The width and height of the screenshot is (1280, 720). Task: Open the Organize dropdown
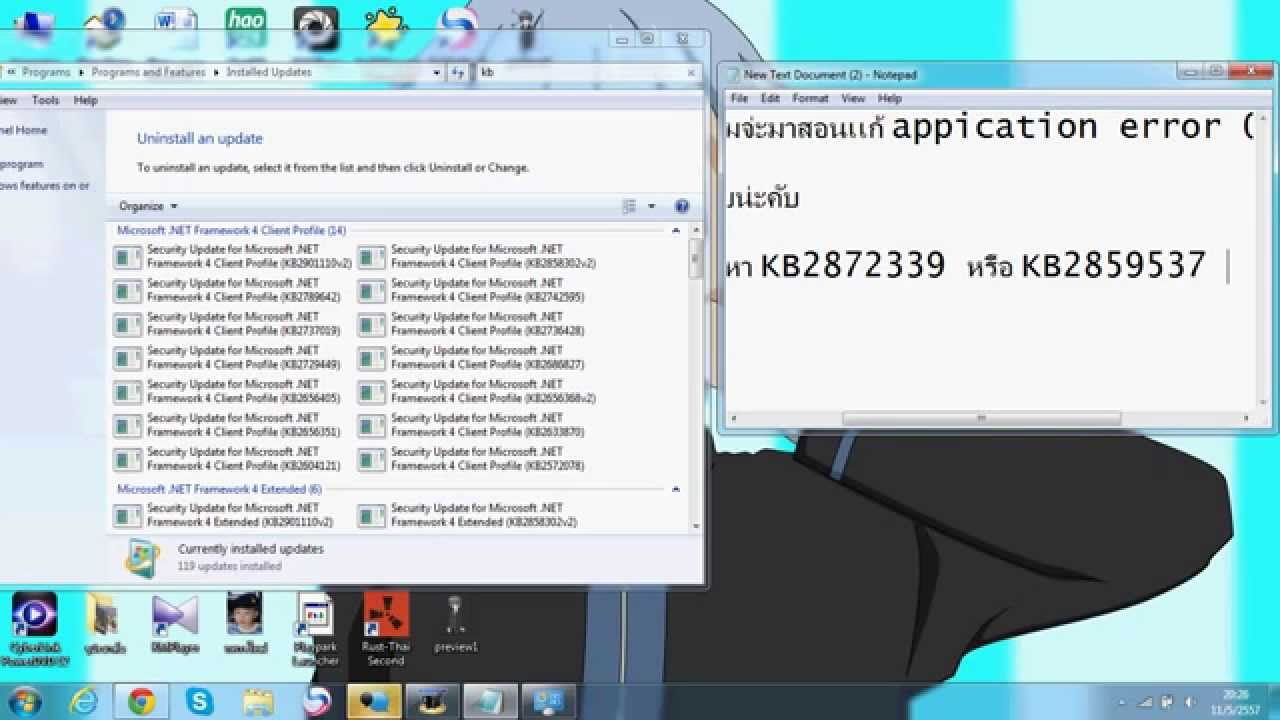[x=148, y=206]
